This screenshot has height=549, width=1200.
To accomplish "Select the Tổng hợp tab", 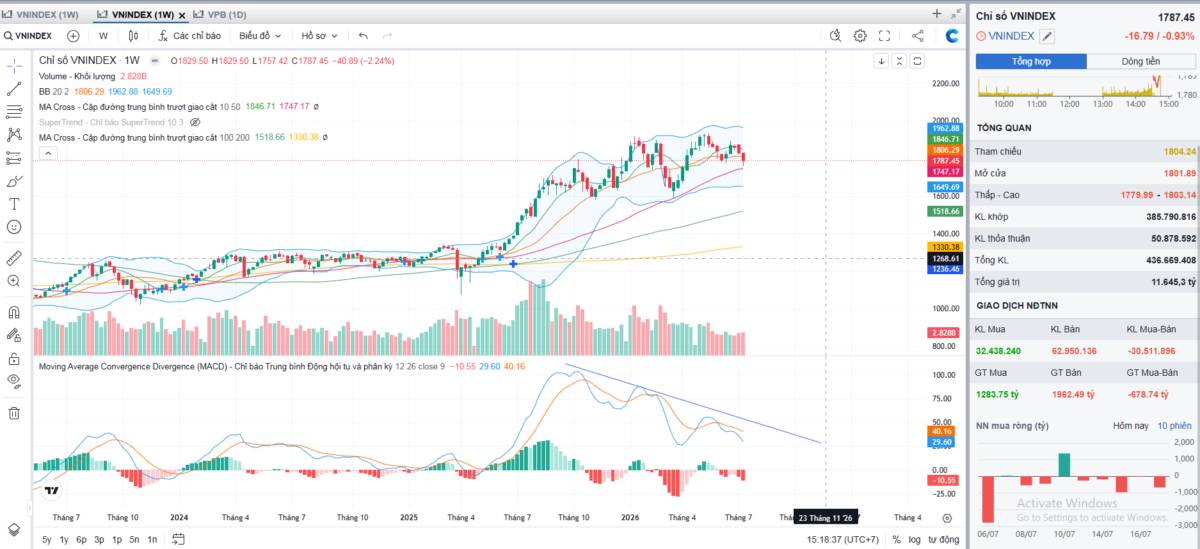I will pos(1031,61).
